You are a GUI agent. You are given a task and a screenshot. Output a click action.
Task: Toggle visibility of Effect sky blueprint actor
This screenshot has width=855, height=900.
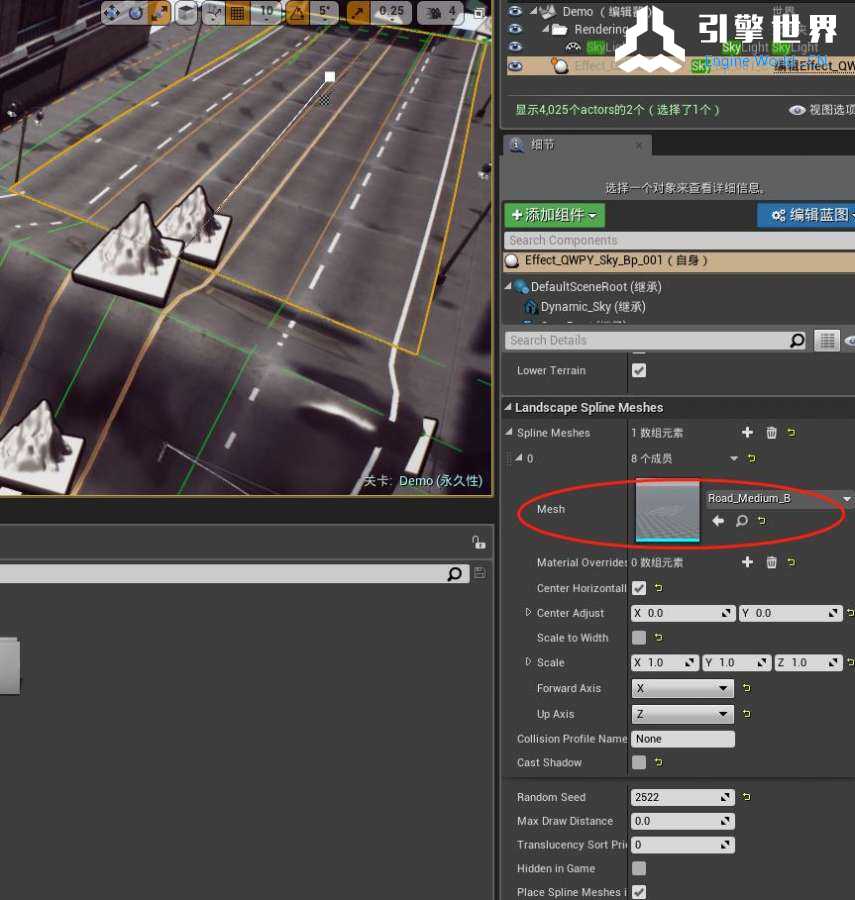point(515,66)
